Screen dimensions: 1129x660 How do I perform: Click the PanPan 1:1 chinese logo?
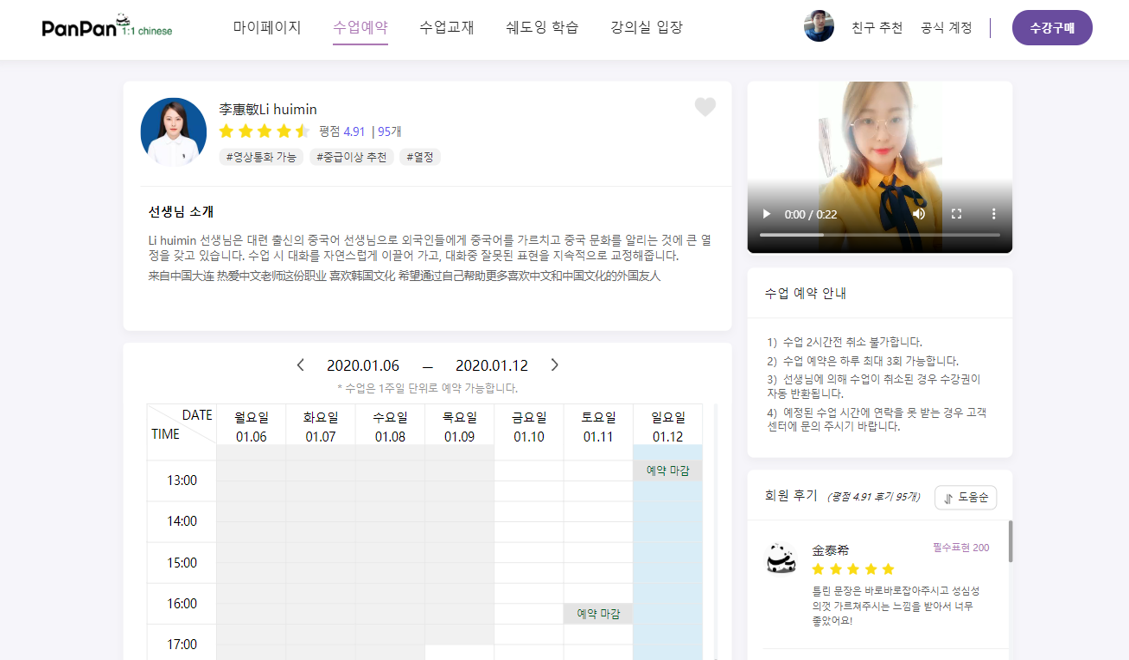[x=107, y=27]
